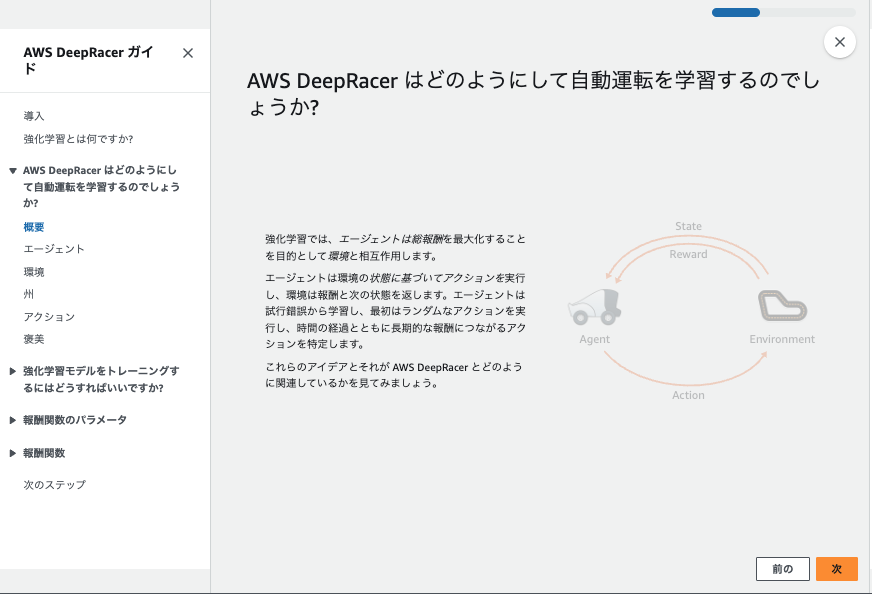The width and height of the screenshot is (872, 594).
Task: Go back with the 前の button
Action: click(782, 568)
